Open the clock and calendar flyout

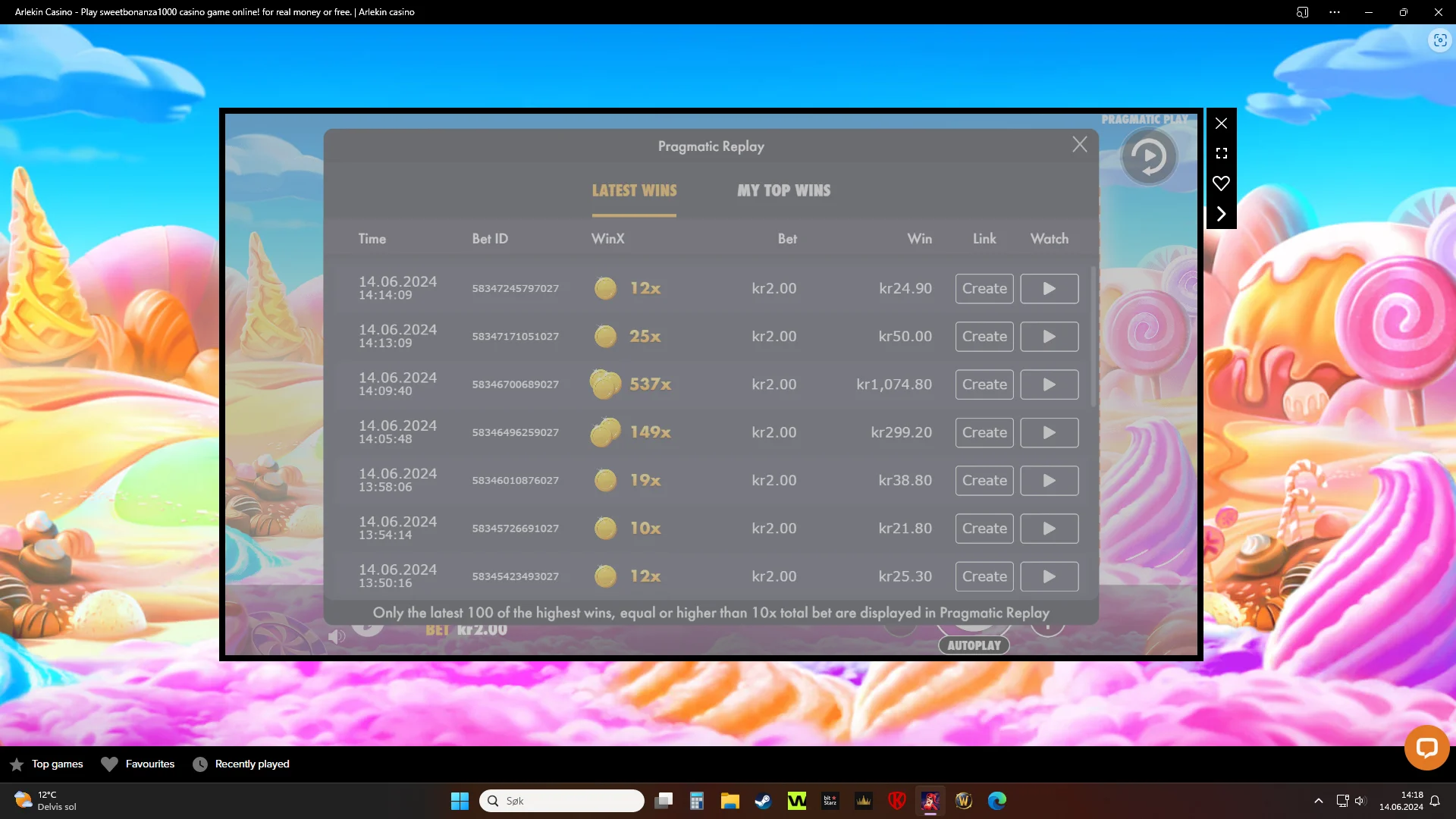[x=1401, y=801]
